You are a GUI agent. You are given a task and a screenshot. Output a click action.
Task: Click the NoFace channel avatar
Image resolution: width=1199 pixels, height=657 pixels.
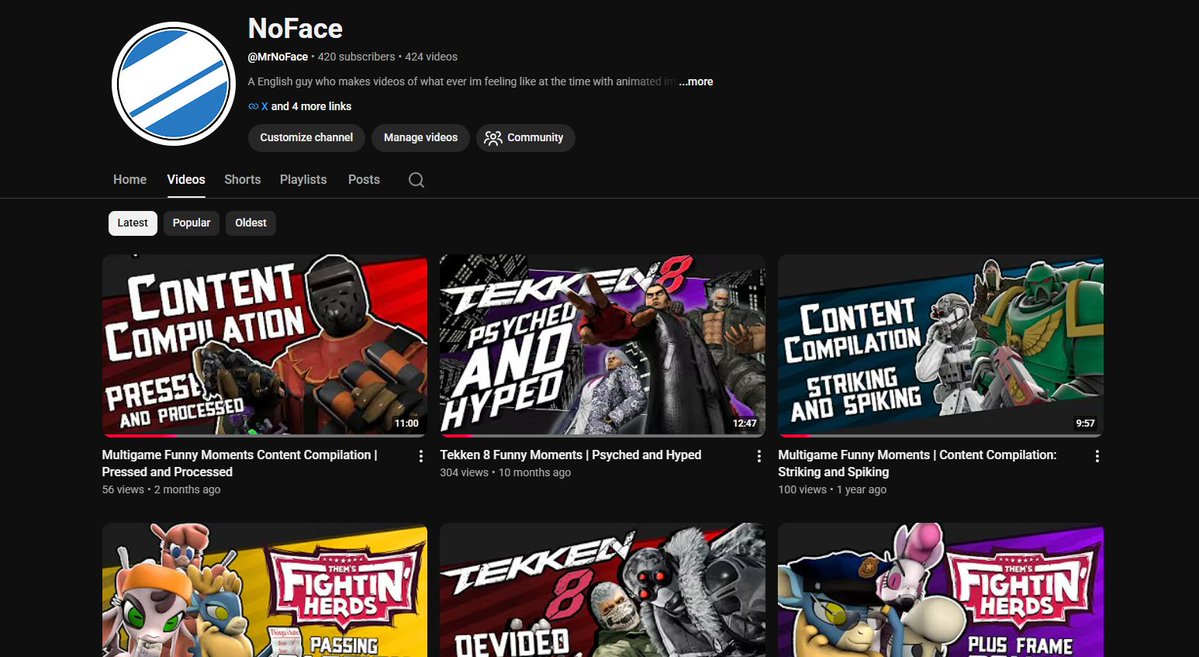174,83
